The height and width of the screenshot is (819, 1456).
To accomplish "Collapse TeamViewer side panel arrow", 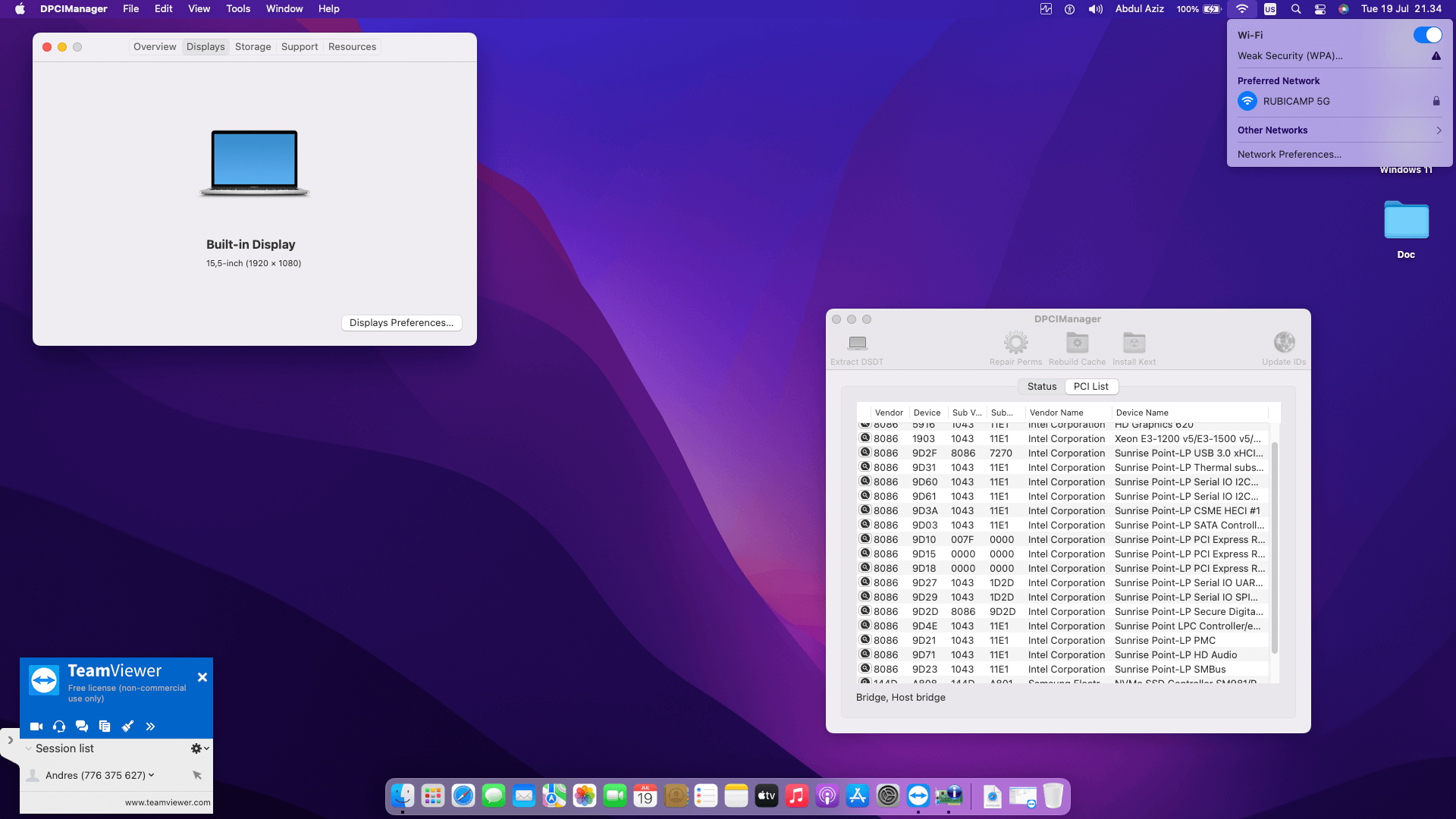I will pos(10,740).
